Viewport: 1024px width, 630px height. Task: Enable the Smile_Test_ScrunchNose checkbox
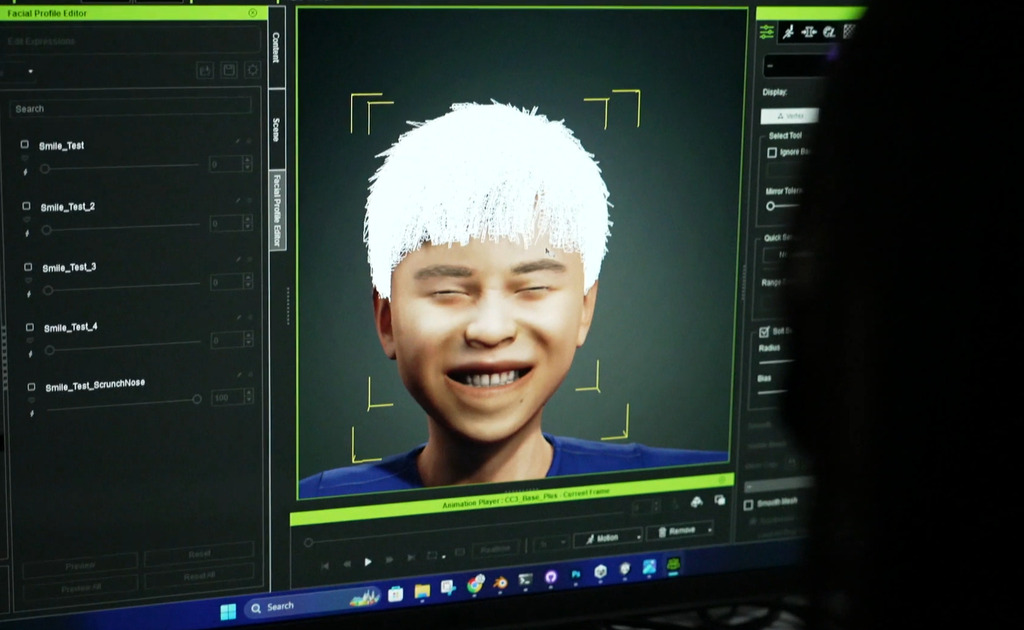pos(31,386)
